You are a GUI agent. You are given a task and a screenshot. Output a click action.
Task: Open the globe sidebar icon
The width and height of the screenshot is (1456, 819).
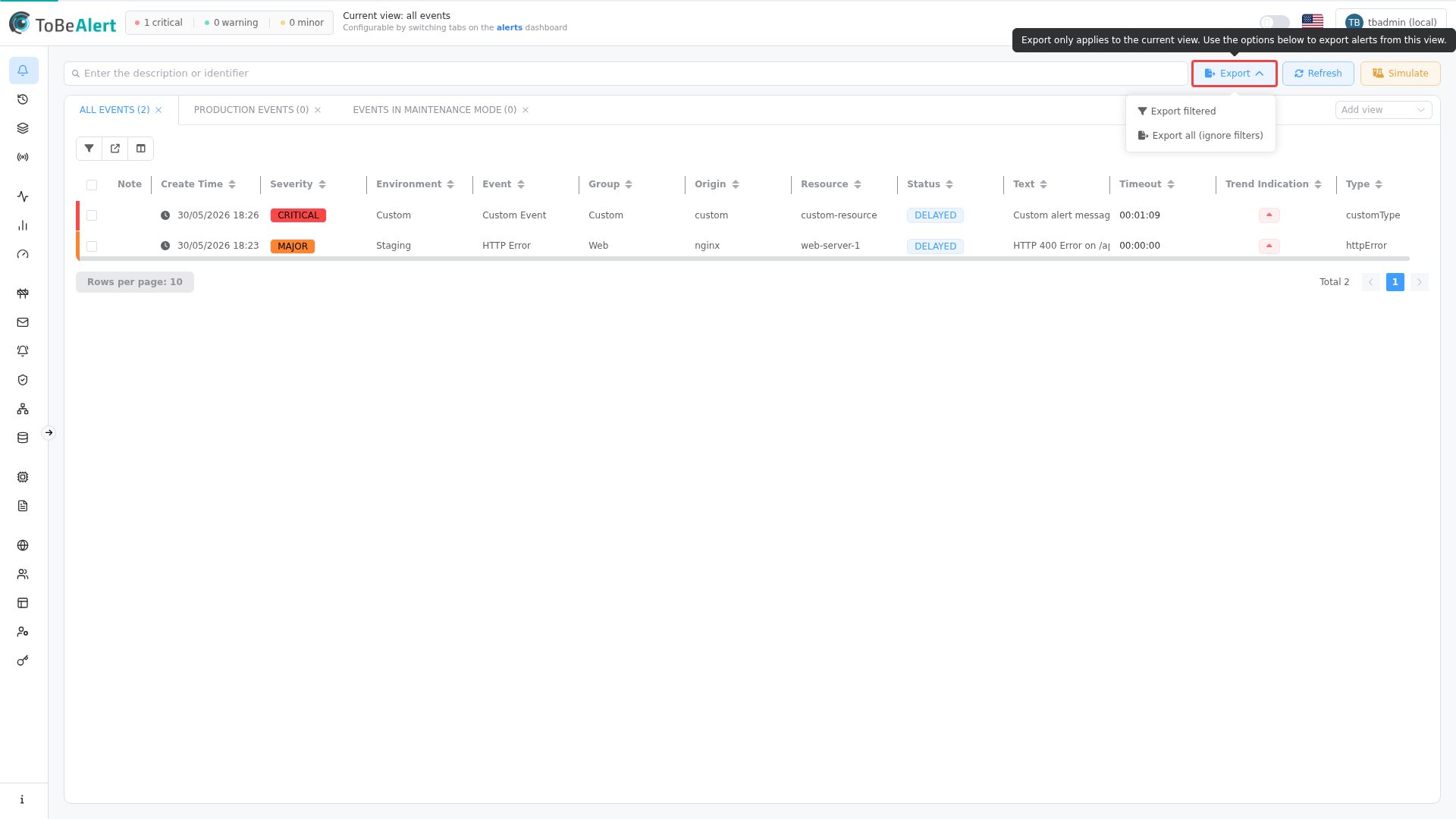click(x=23, y=545)
